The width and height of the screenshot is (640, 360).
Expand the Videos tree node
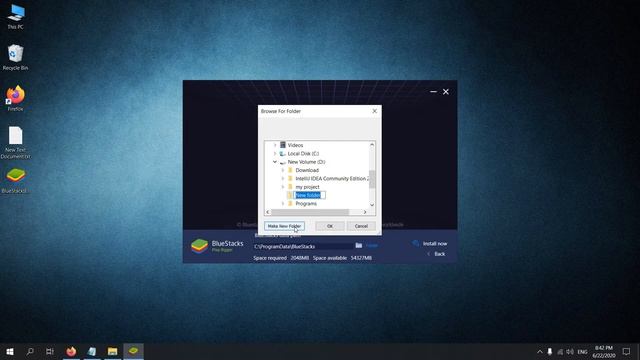click(275, 145)
